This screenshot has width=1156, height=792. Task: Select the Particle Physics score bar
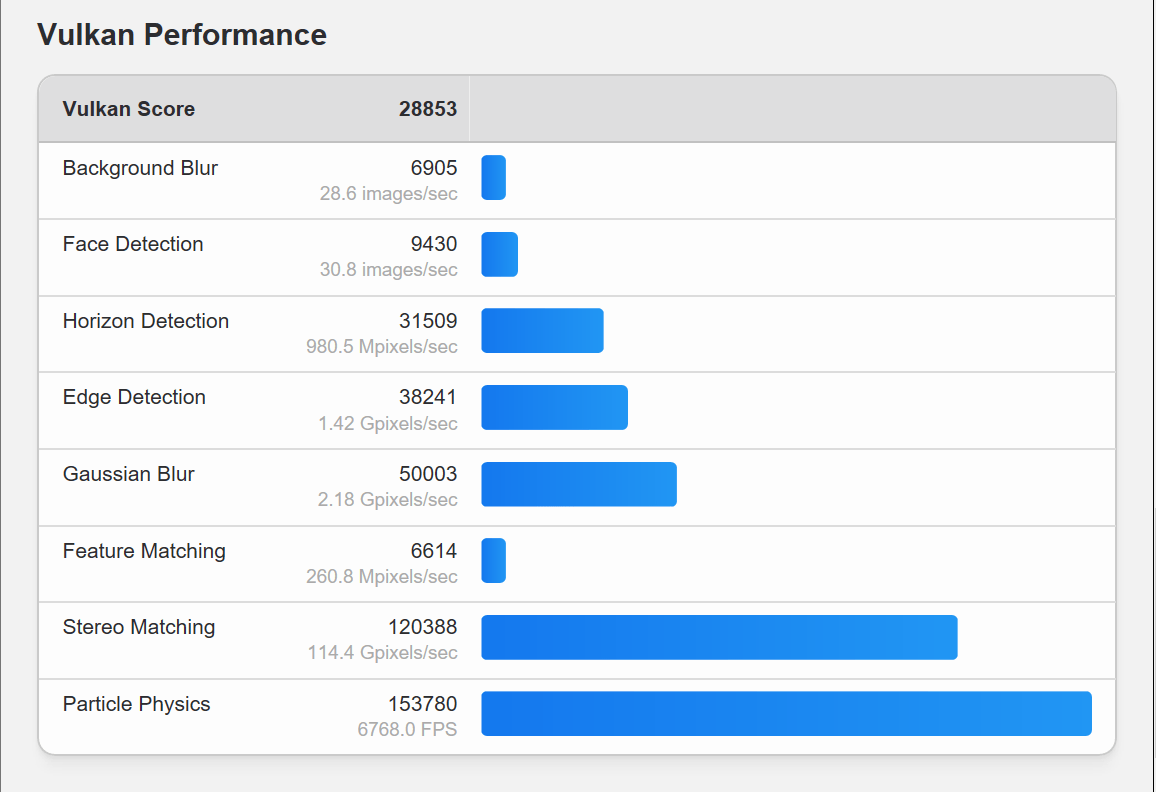tap(787, 714)
